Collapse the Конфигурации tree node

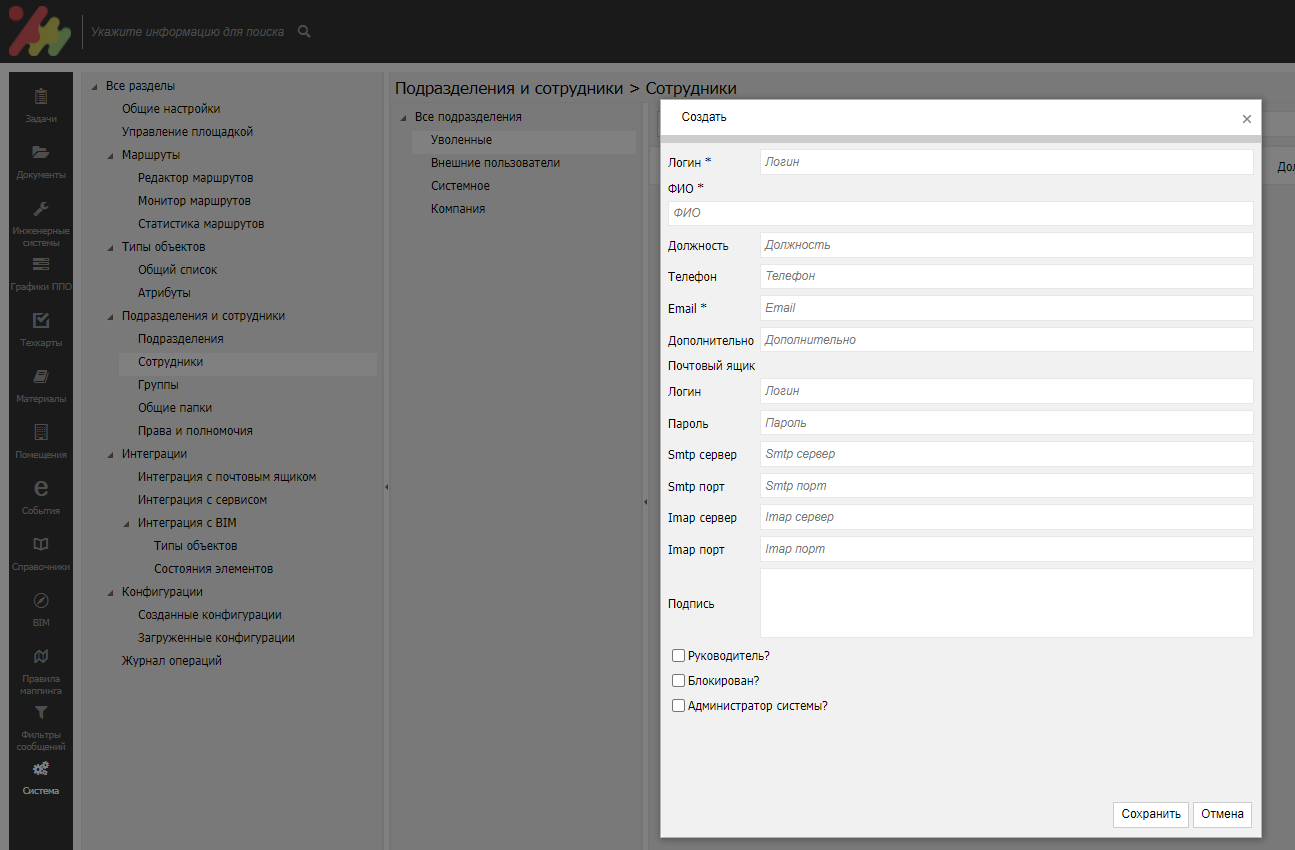coord(111,593)
